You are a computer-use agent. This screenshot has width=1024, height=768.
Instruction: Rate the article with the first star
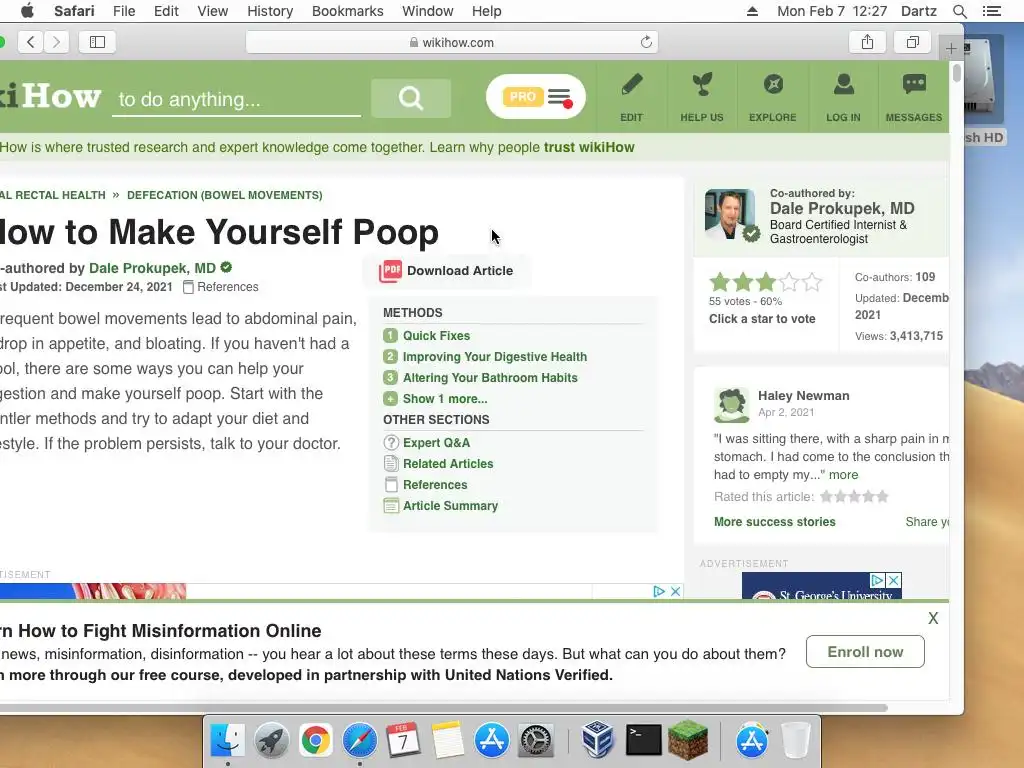point(720,282)
